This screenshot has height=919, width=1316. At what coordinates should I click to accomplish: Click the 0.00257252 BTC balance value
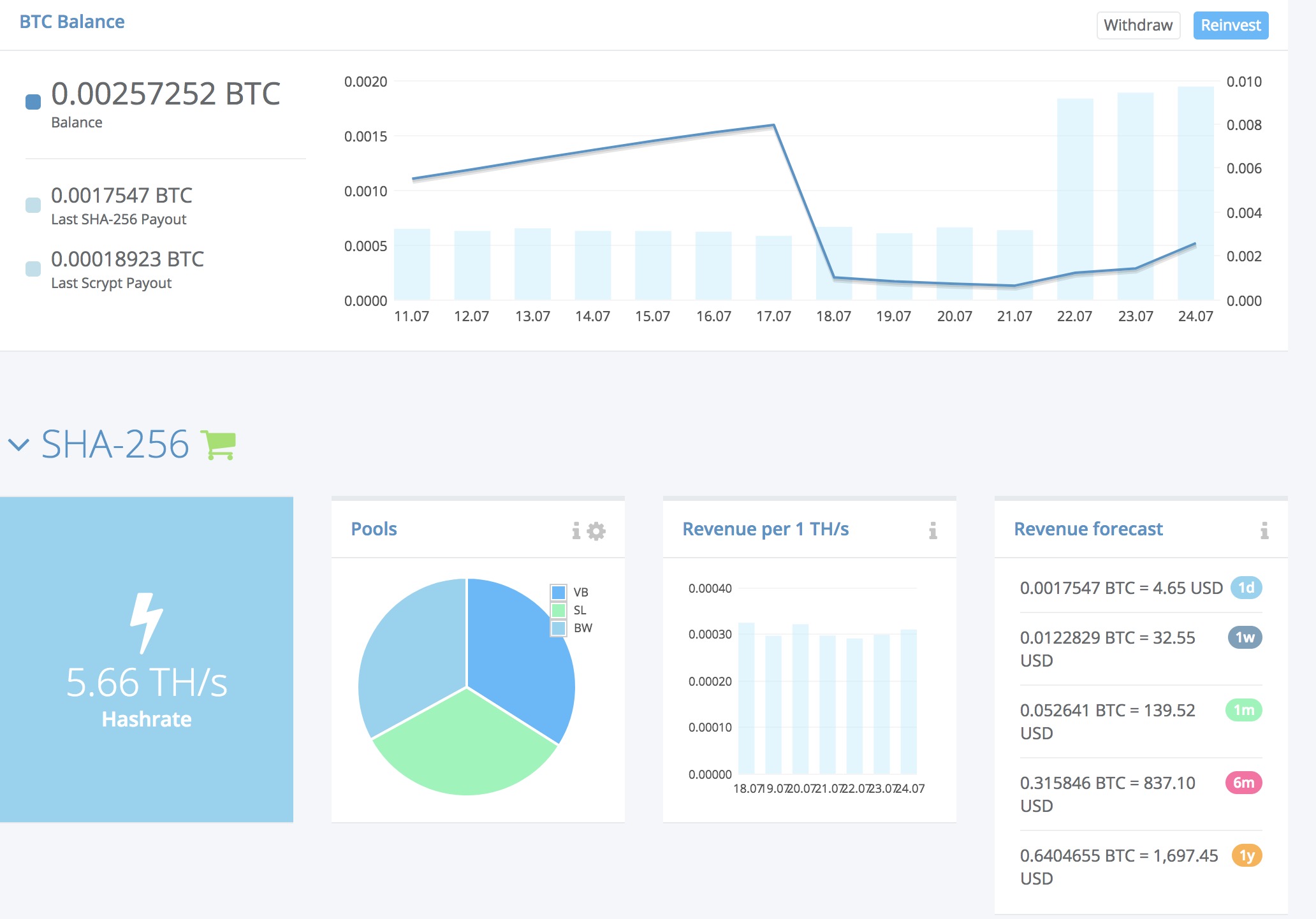click(166, 94)
